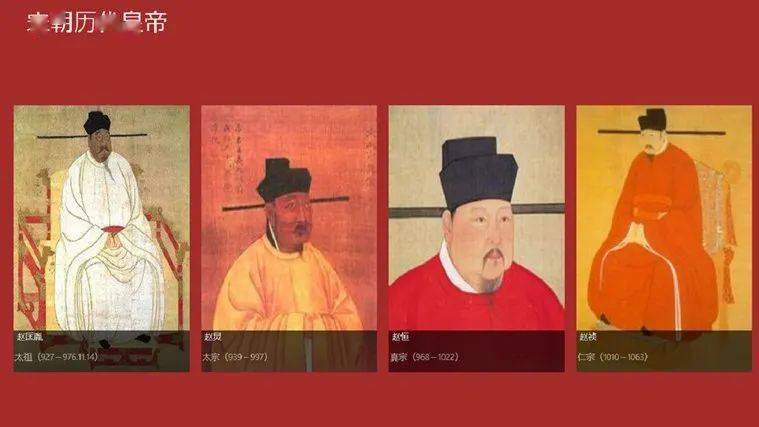Select the caption 太宗 (939–997)
759x427 pixels.
pyautogui.click(x=235, y=357)
